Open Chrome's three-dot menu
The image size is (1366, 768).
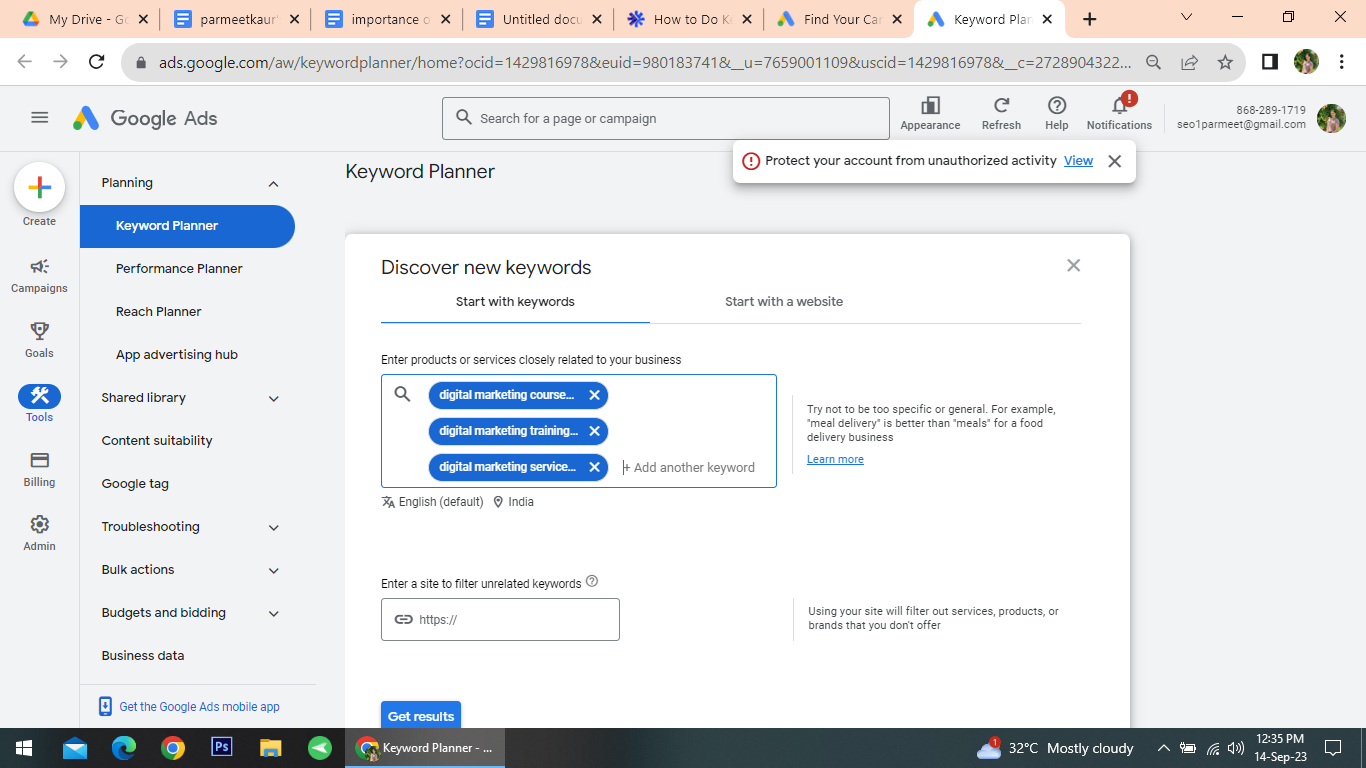[1341, 62]
